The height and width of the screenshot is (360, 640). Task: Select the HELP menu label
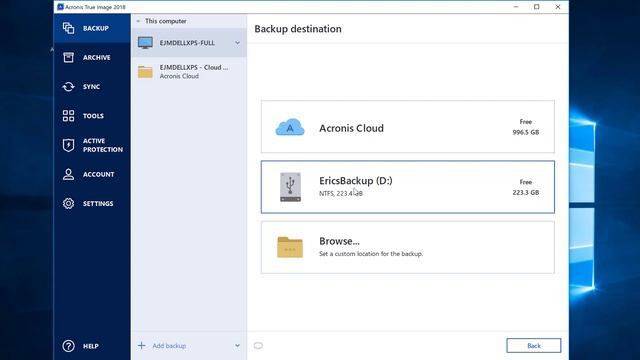point(91,346)
